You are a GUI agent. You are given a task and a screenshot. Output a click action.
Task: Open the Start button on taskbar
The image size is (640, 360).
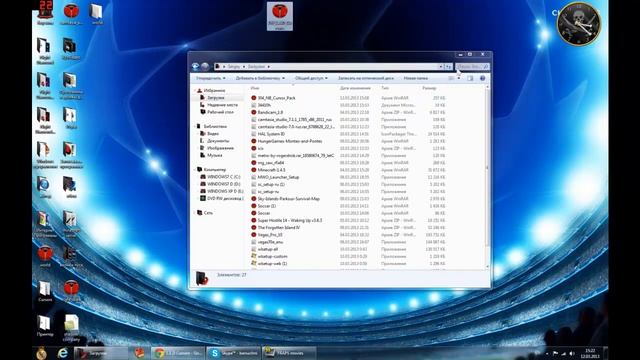click(42, 353)
